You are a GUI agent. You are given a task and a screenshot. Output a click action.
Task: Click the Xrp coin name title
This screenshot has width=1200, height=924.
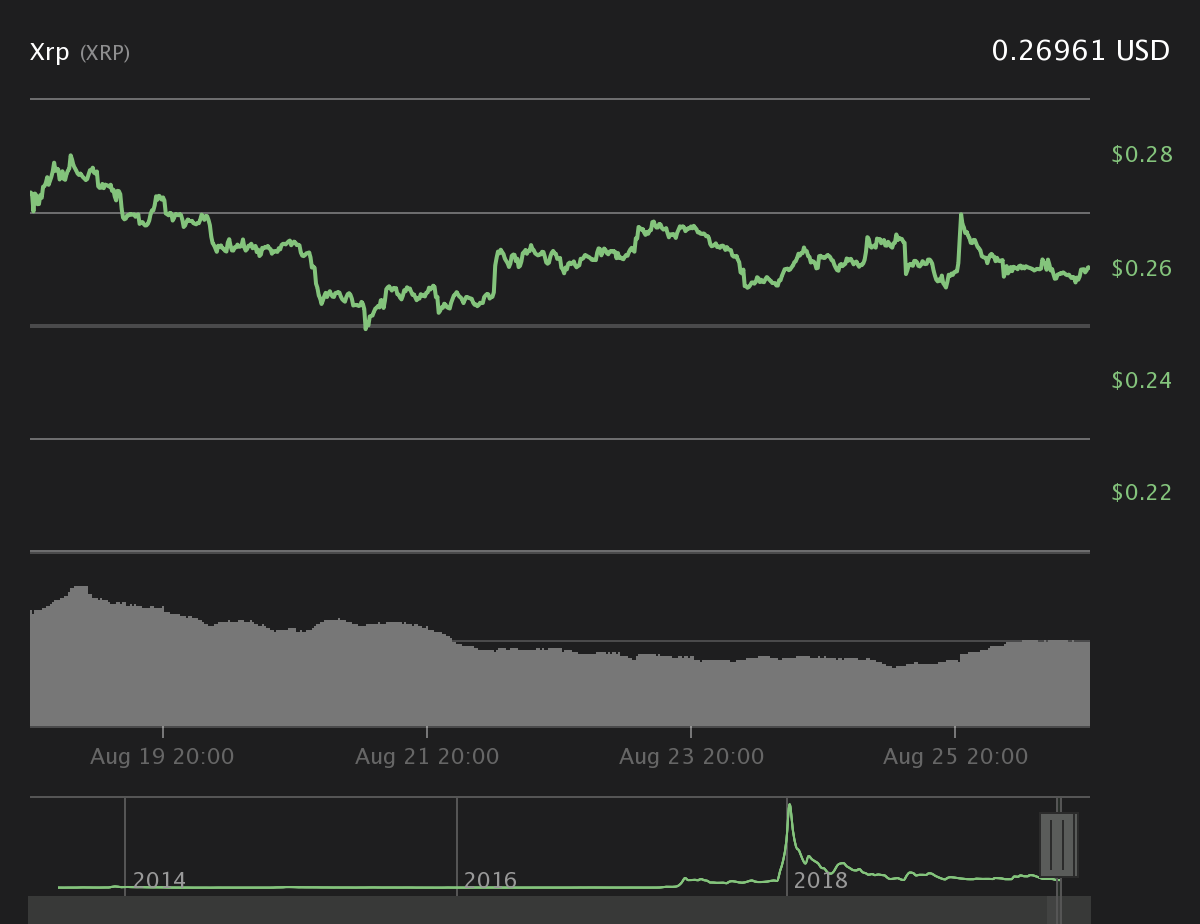tap(49, 53)
